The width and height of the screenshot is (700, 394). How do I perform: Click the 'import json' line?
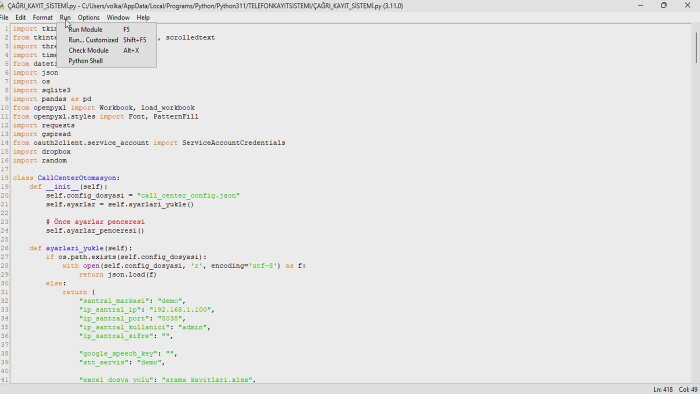(35, 73)
